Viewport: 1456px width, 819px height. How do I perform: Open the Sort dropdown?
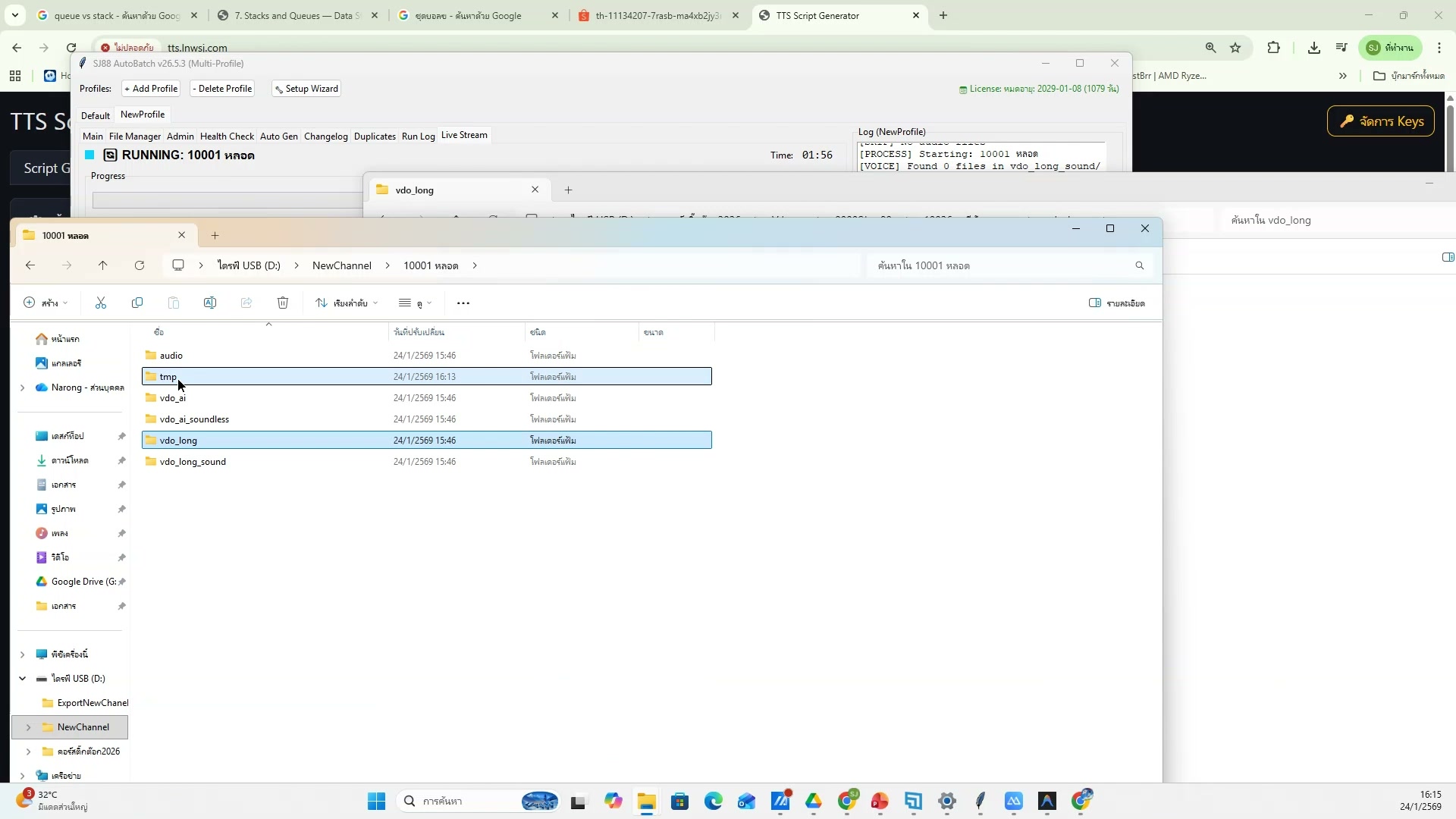coord(347,303)
